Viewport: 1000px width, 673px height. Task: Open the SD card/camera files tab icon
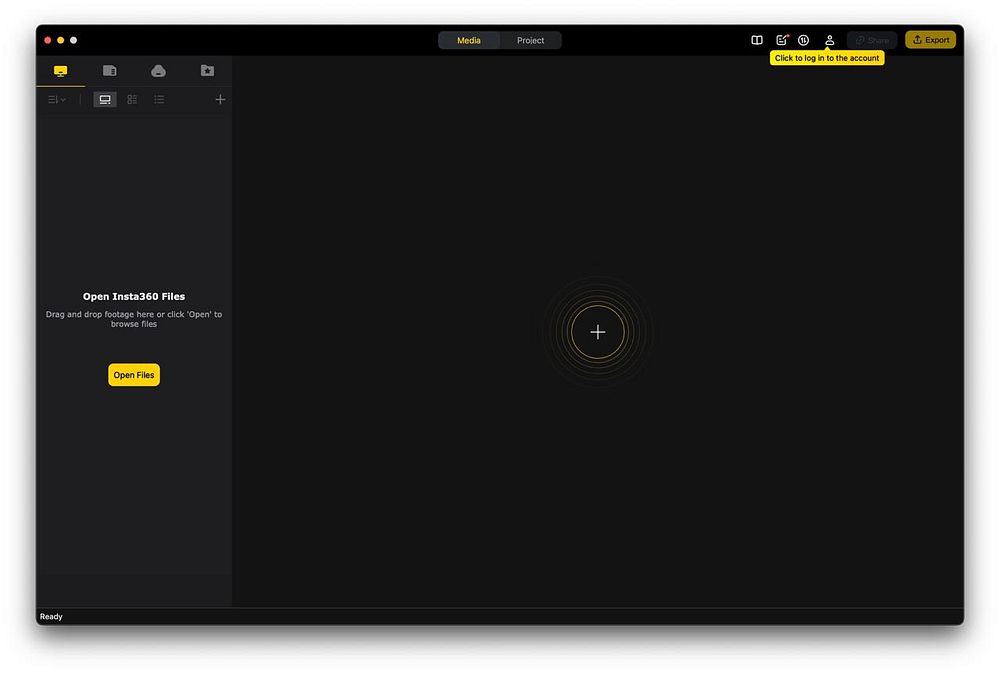pos(110,70)
